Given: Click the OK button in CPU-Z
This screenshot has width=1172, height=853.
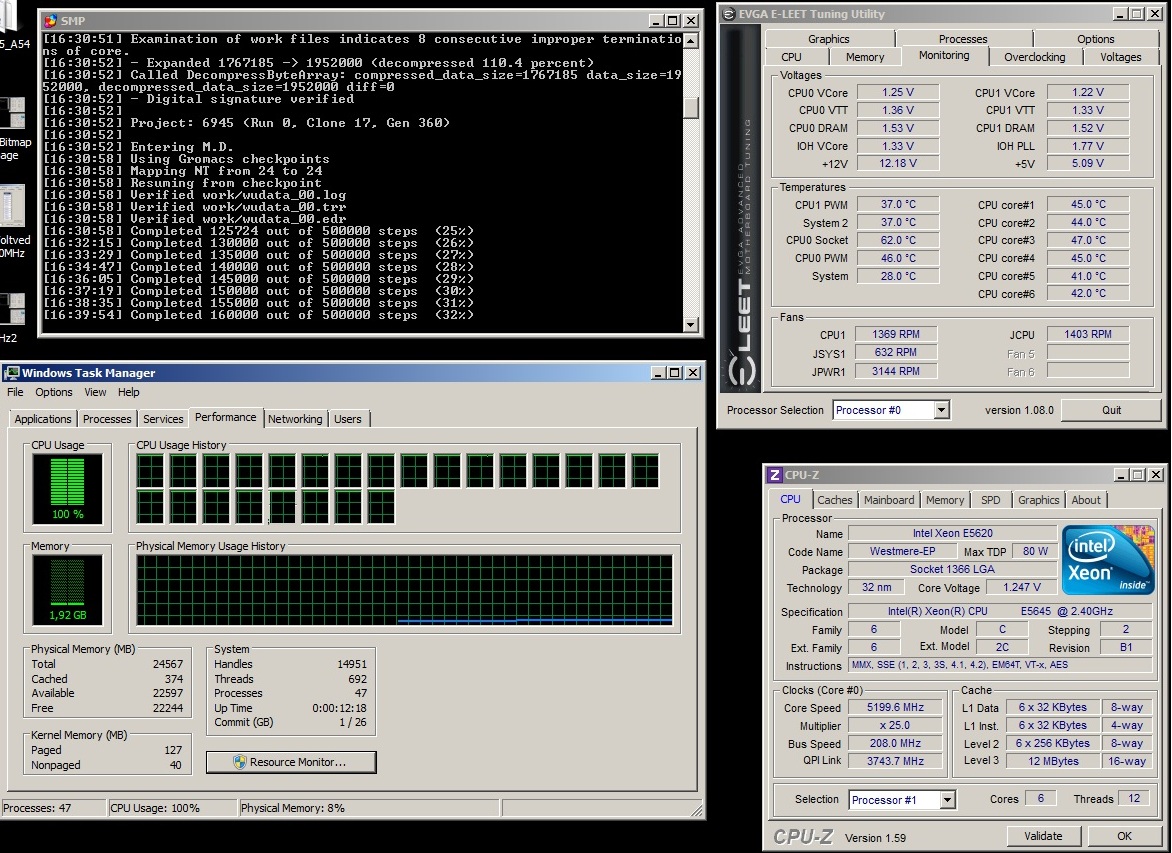Looking at the screenshot, I should coord(1124,836).
